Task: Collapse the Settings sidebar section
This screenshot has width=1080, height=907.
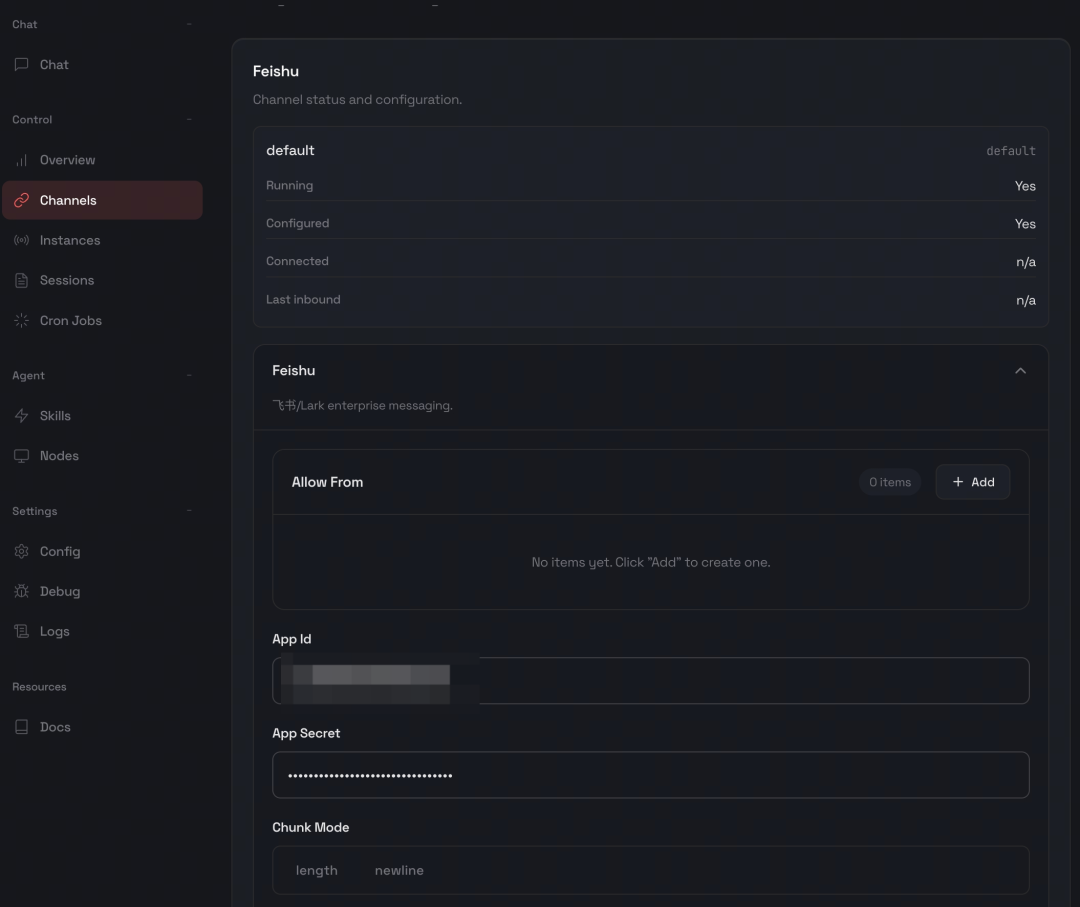Action: tap(189, 511)
